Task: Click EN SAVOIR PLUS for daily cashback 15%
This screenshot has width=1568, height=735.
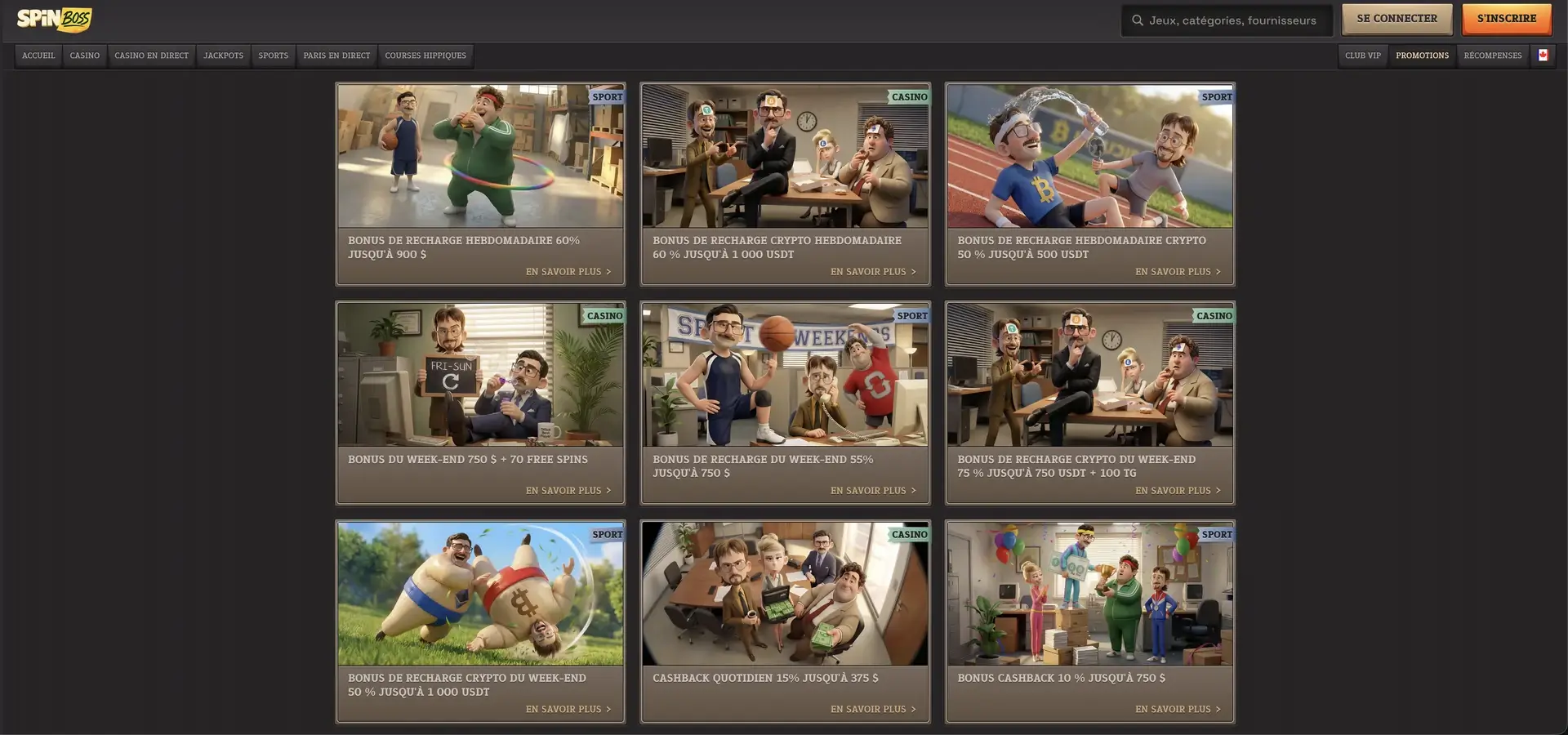Action: coord(873,710)
